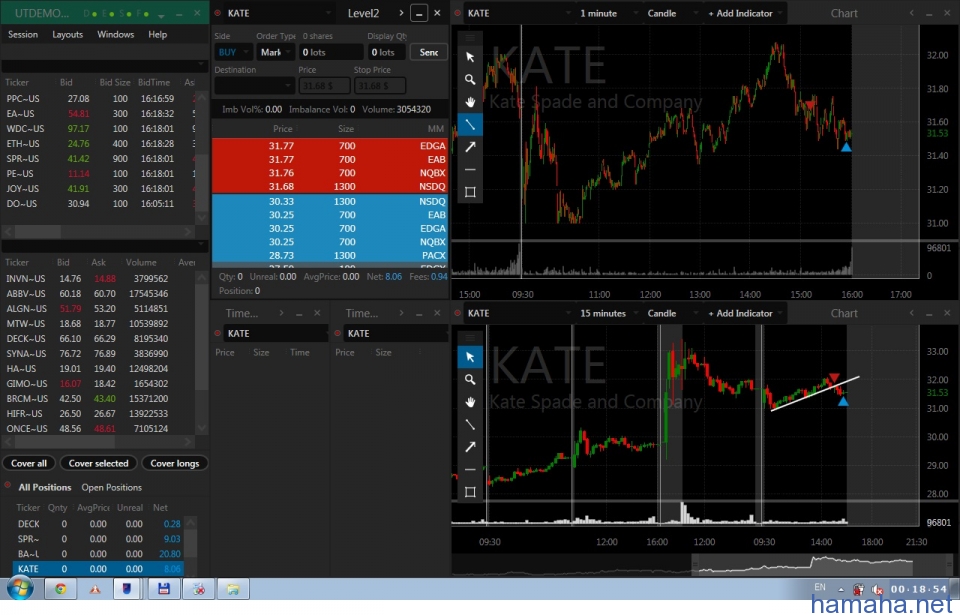Select the arrow drawing tool in the 15 minutes chart
Viewport: 960px width, 615px height.
pyautogui.click(x=470, y=447)
